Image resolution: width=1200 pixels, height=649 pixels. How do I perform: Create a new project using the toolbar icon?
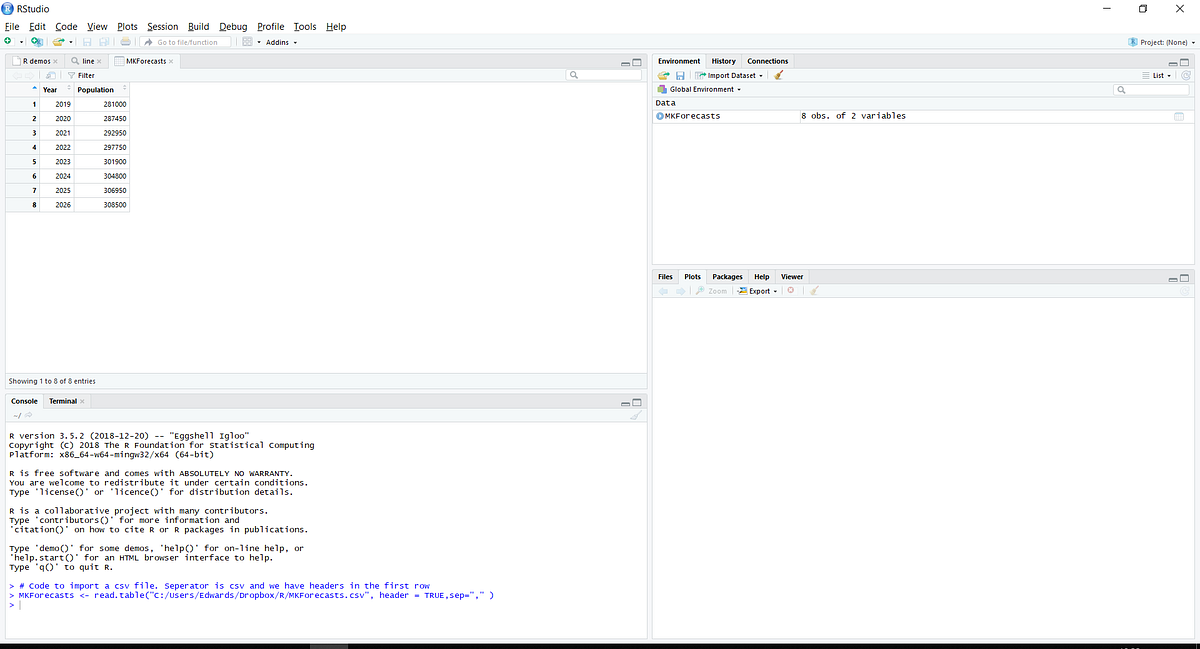[36, 41]
